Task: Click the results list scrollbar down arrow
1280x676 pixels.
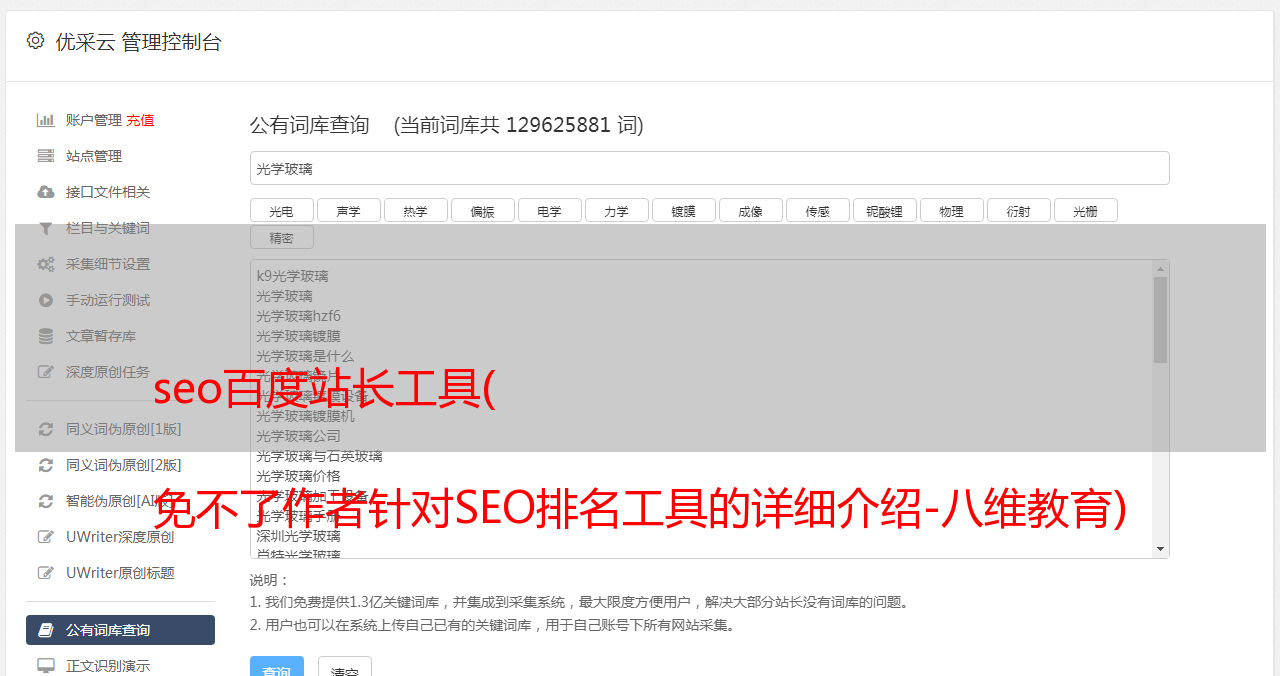Action: coord(1160,549)
